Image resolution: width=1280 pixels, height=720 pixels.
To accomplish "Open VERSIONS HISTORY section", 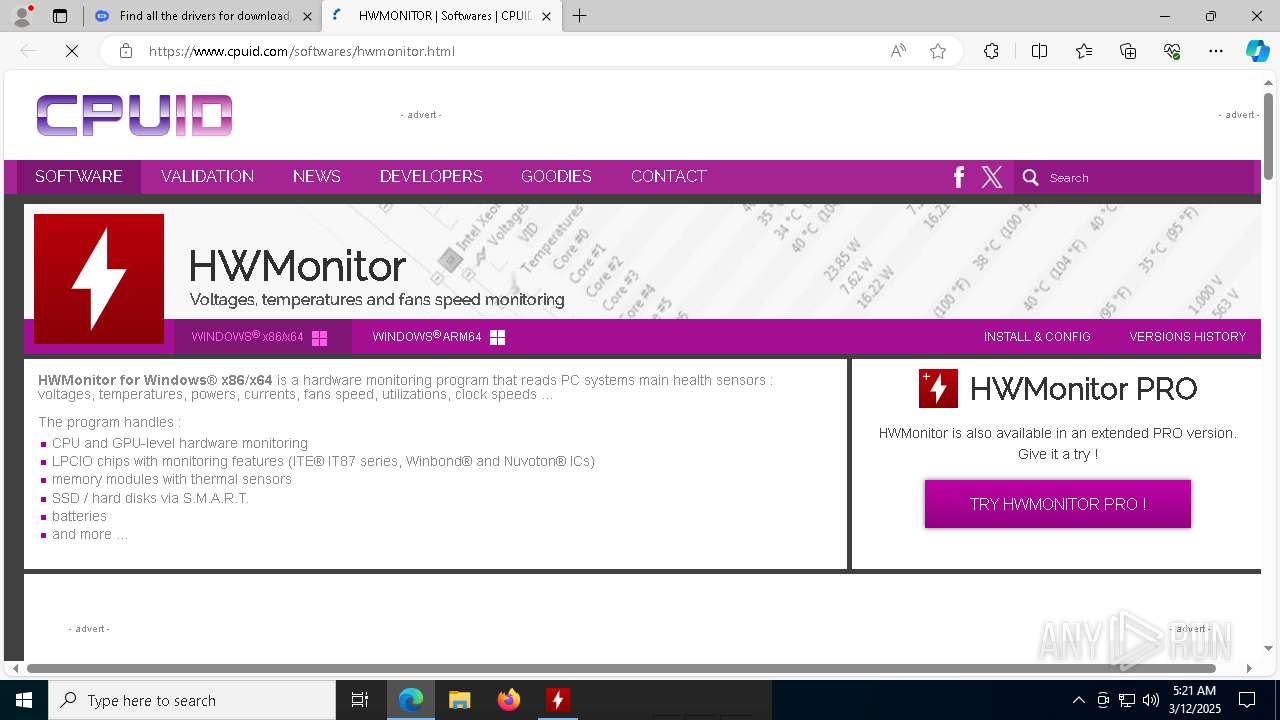I will click(1188, 337).
